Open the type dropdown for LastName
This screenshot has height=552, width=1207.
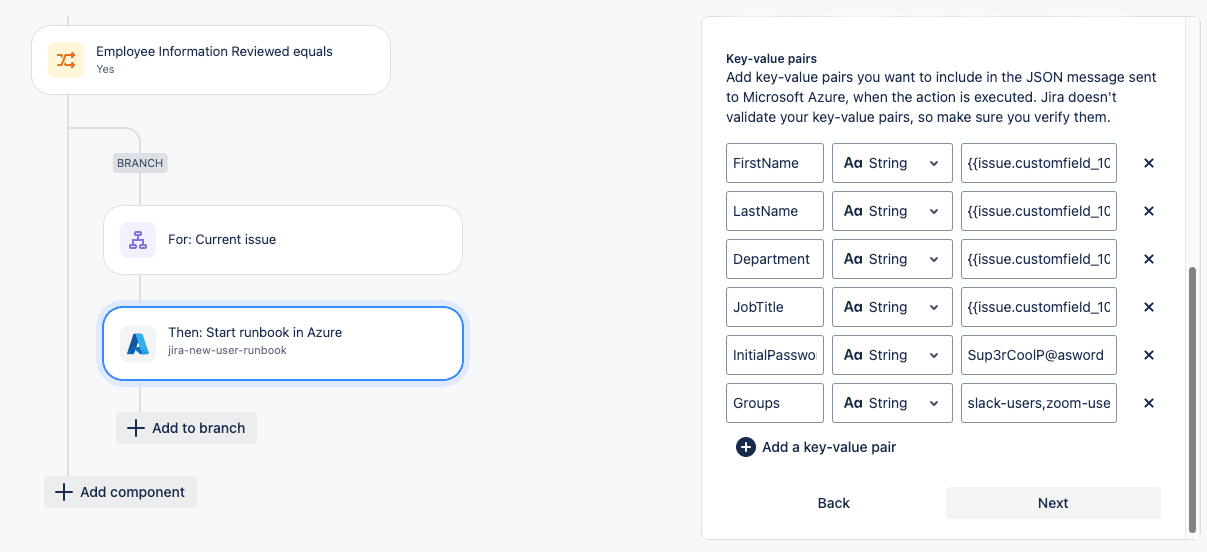[x=892, y=211]
